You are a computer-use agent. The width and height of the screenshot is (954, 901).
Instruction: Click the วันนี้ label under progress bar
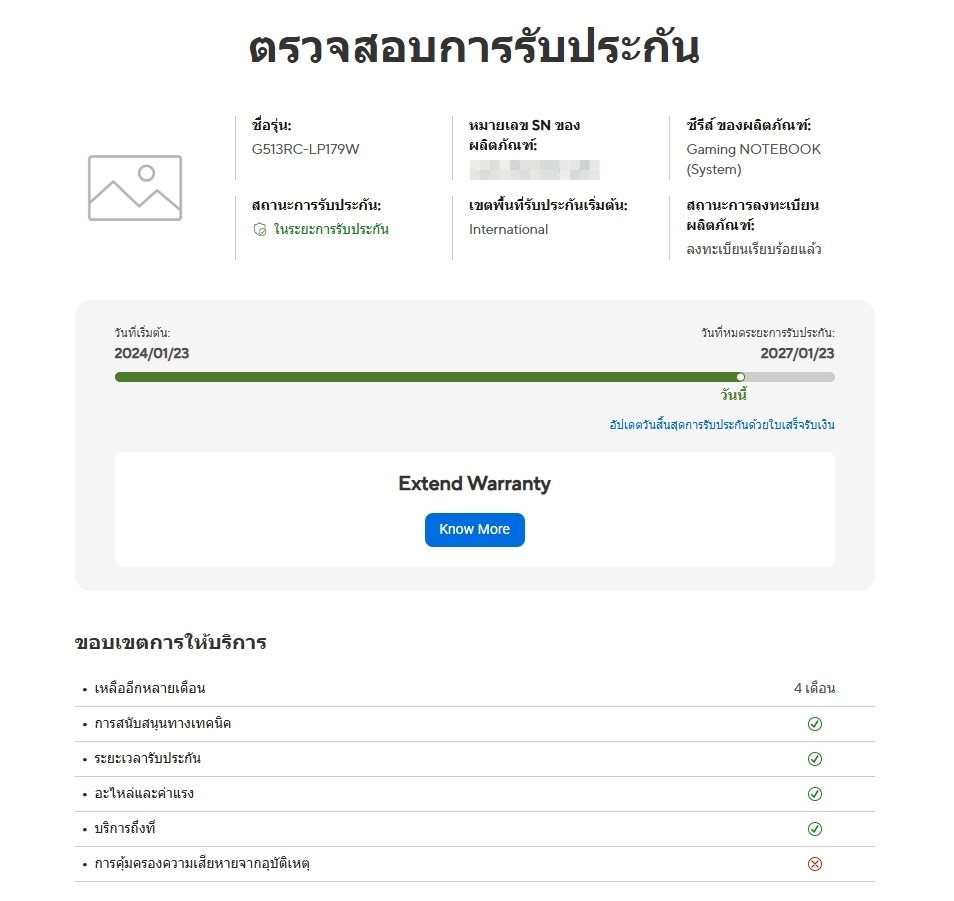click(734, 395)
